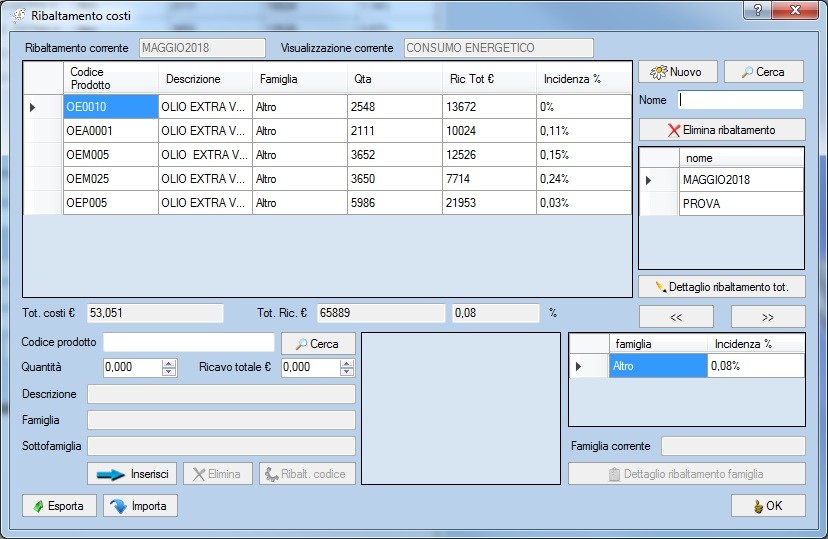The image size is (828, 539).
Task: Click Ribaltamento corrente field MAGGIO2018
Action: (202, 48)
